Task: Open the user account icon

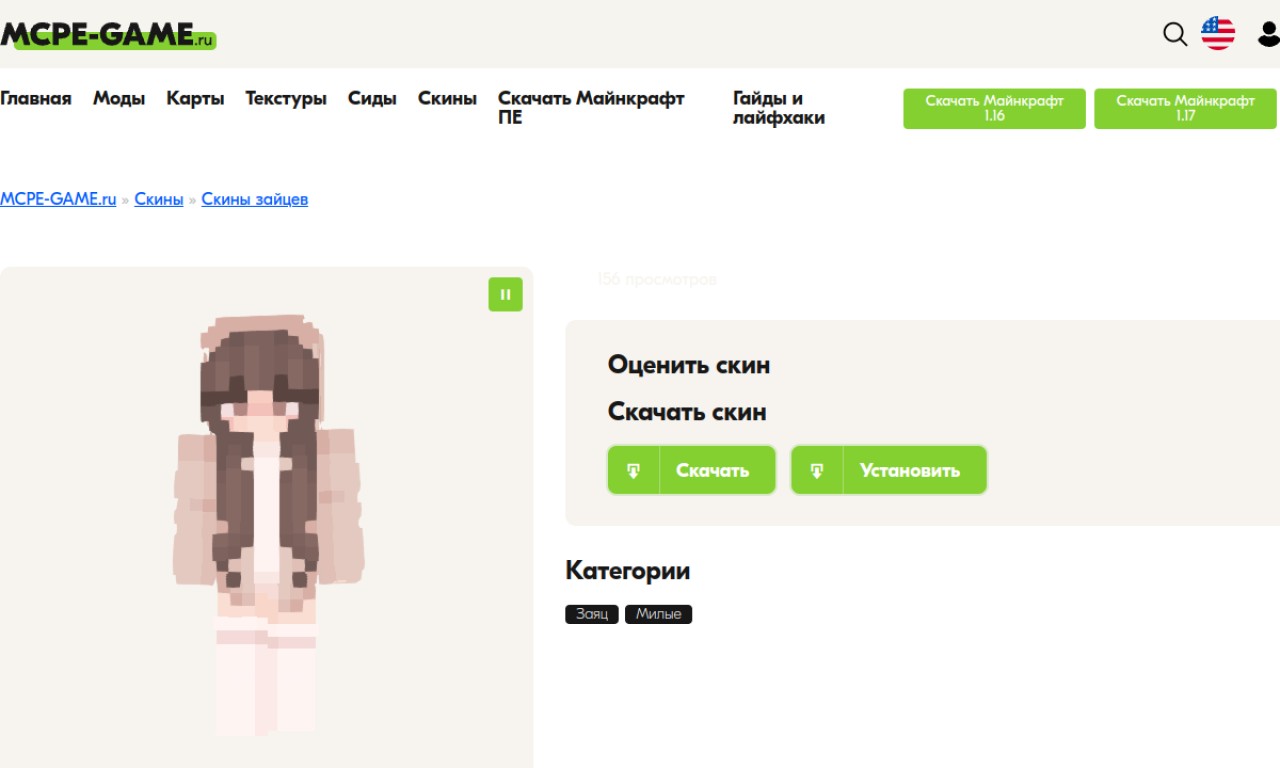Action: pyautogui.click(x=1269, y=34)
